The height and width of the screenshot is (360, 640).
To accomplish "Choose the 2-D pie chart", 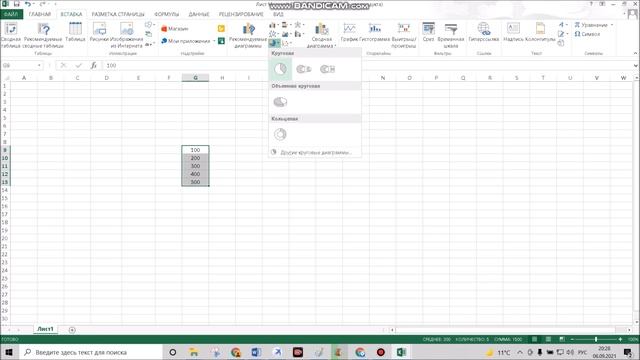I will (x=280, y=69).
